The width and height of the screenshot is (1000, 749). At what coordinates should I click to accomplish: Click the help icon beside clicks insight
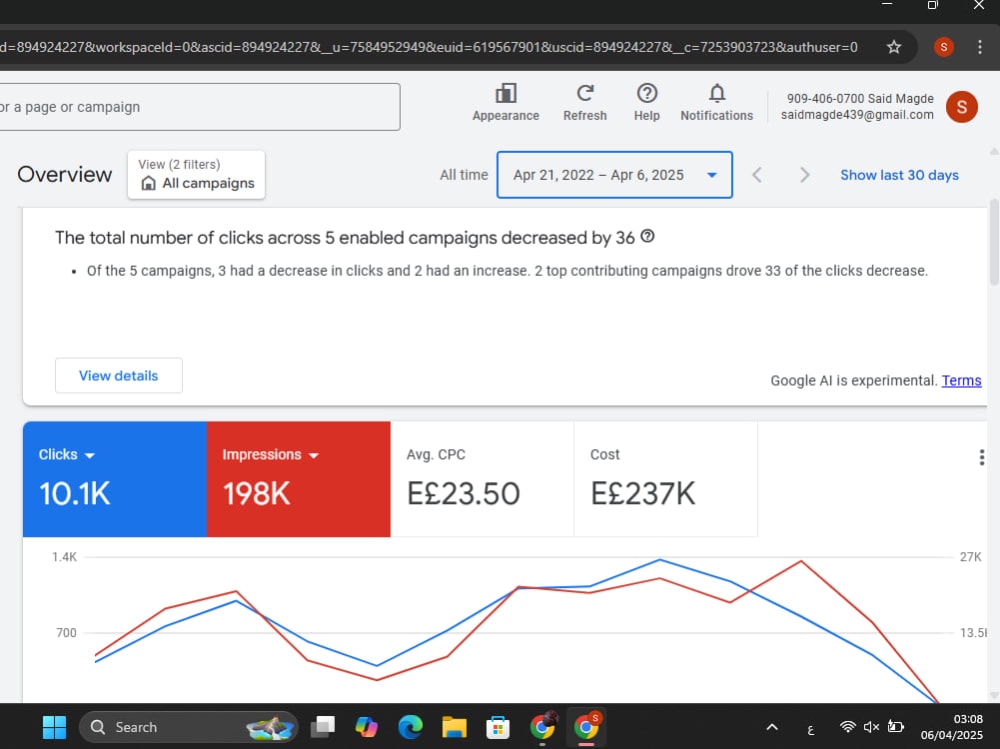pos(647,237)
